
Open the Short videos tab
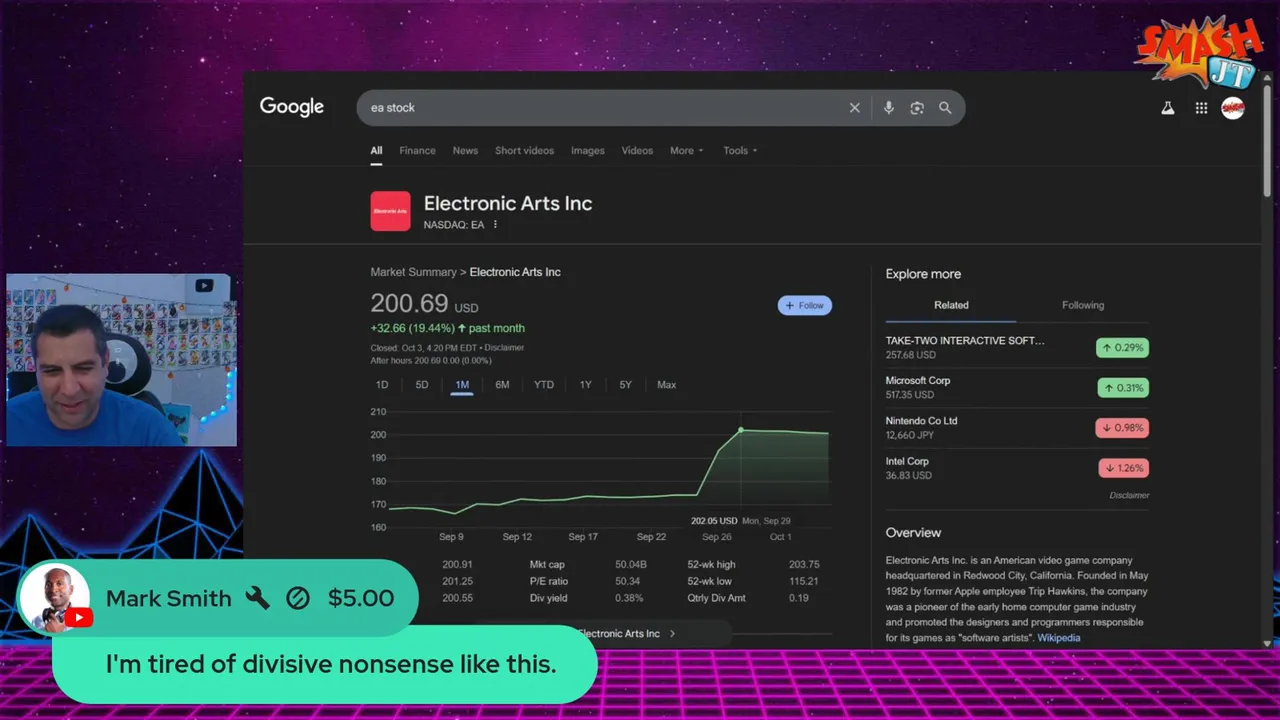(524, 151)
